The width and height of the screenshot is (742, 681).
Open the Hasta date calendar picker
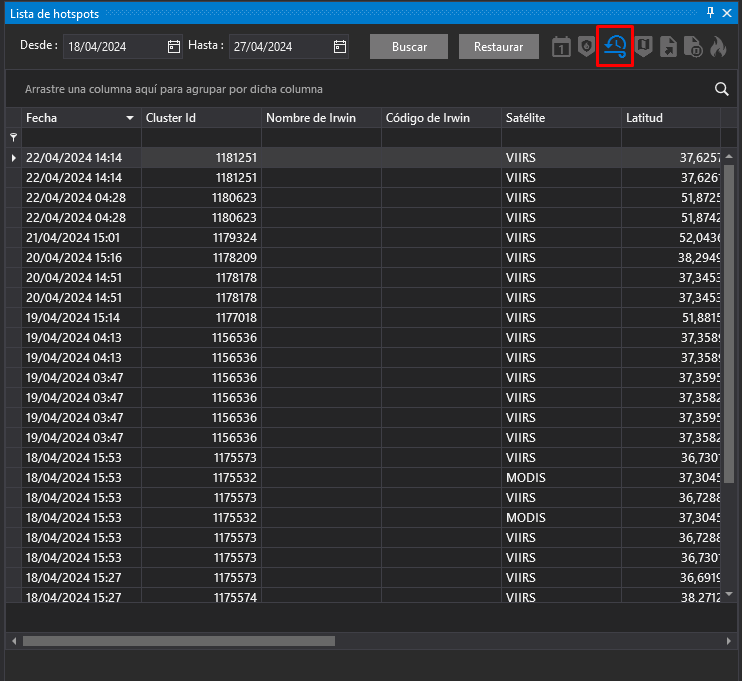(x=339, y=47)
